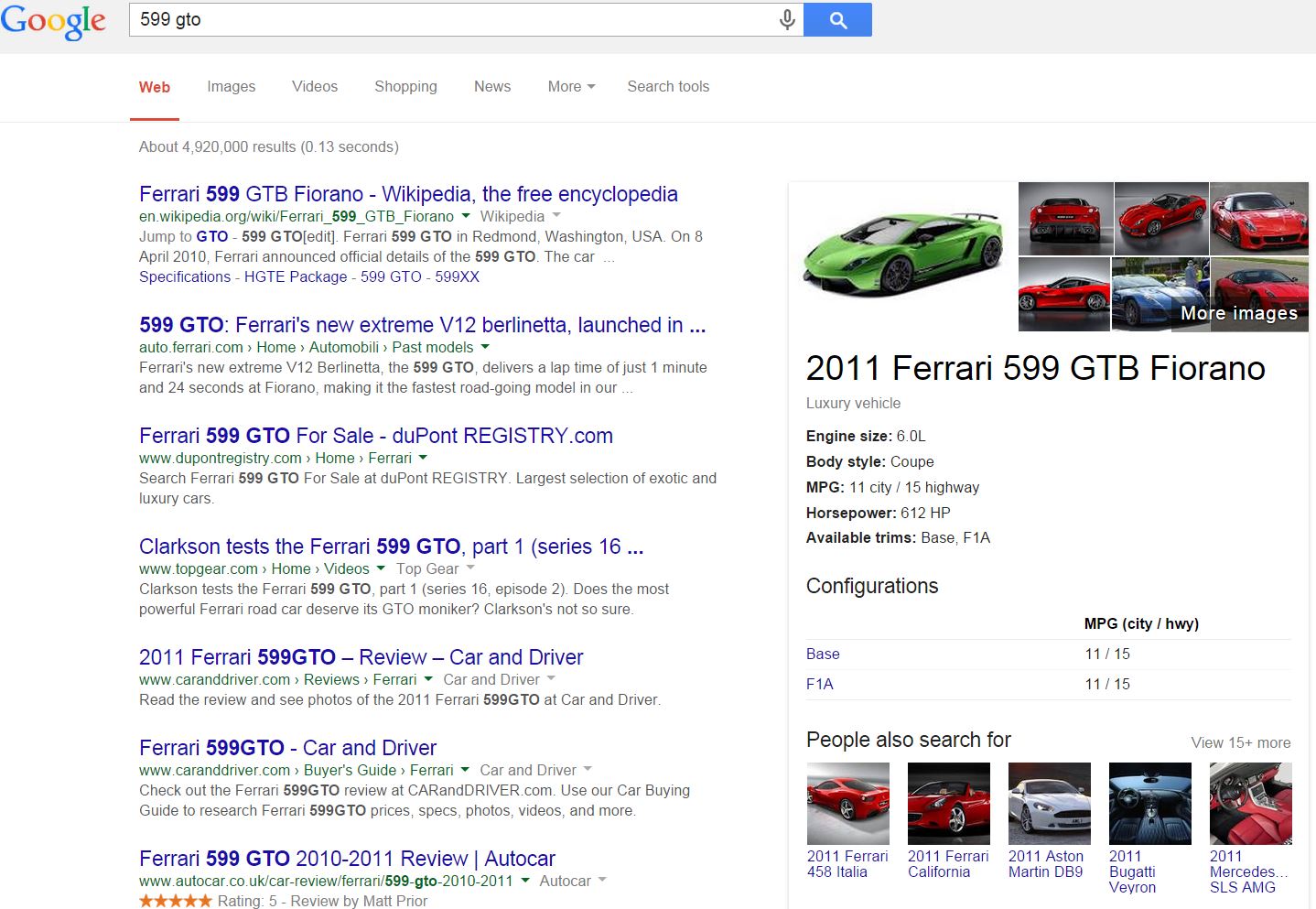The image size is (1316, 909).
Task: Click 'Horsepower: 612 HP' text
Action: [878, 513]
